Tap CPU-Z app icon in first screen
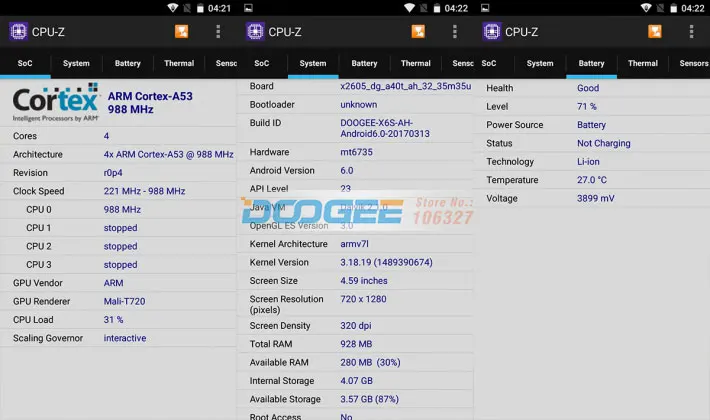This screenshot has height=420, width=710. click(19, 32)
